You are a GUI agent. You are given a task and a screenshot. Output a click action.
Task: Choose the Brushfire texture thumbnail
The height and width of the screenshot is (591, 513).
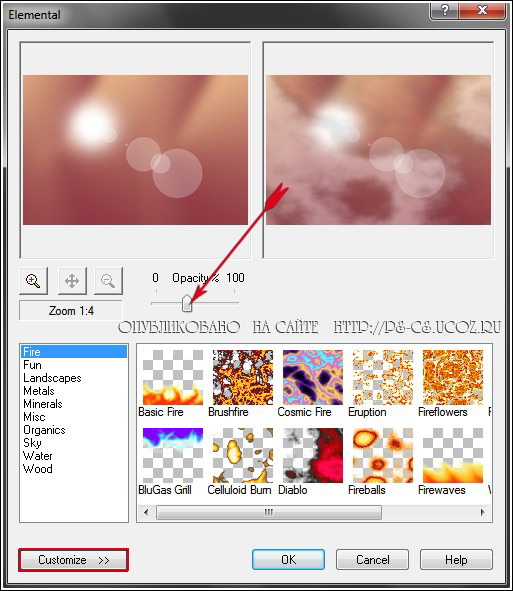click(x=243, y=377)
